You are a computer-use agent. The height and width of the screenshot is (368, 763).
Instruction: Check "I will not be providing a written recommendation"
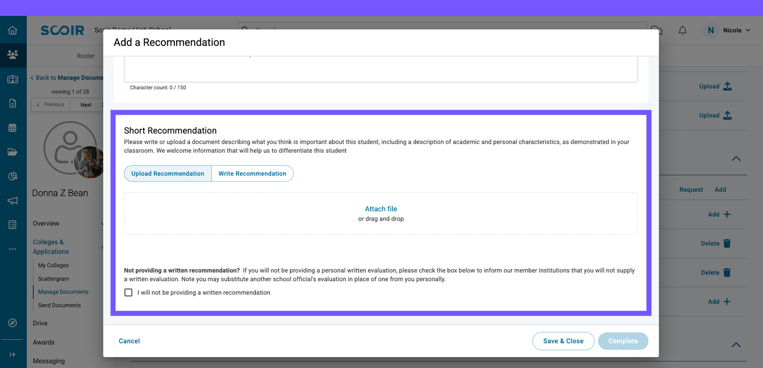tap(128, 293)
